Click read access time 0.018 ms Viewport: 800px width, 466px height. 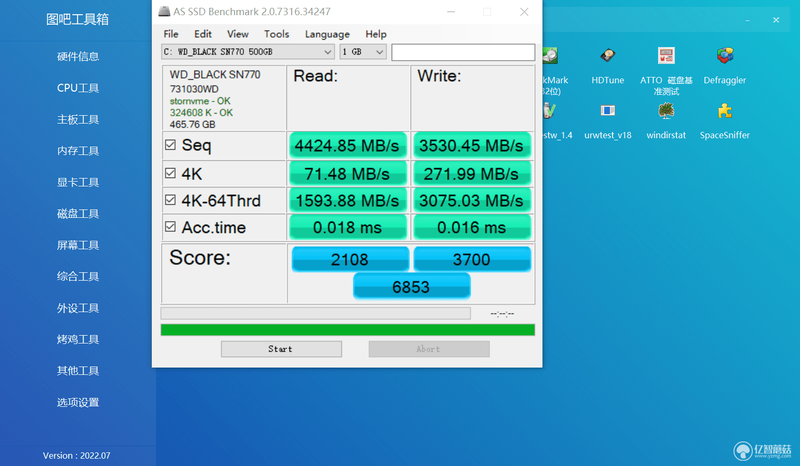(347, 227)
